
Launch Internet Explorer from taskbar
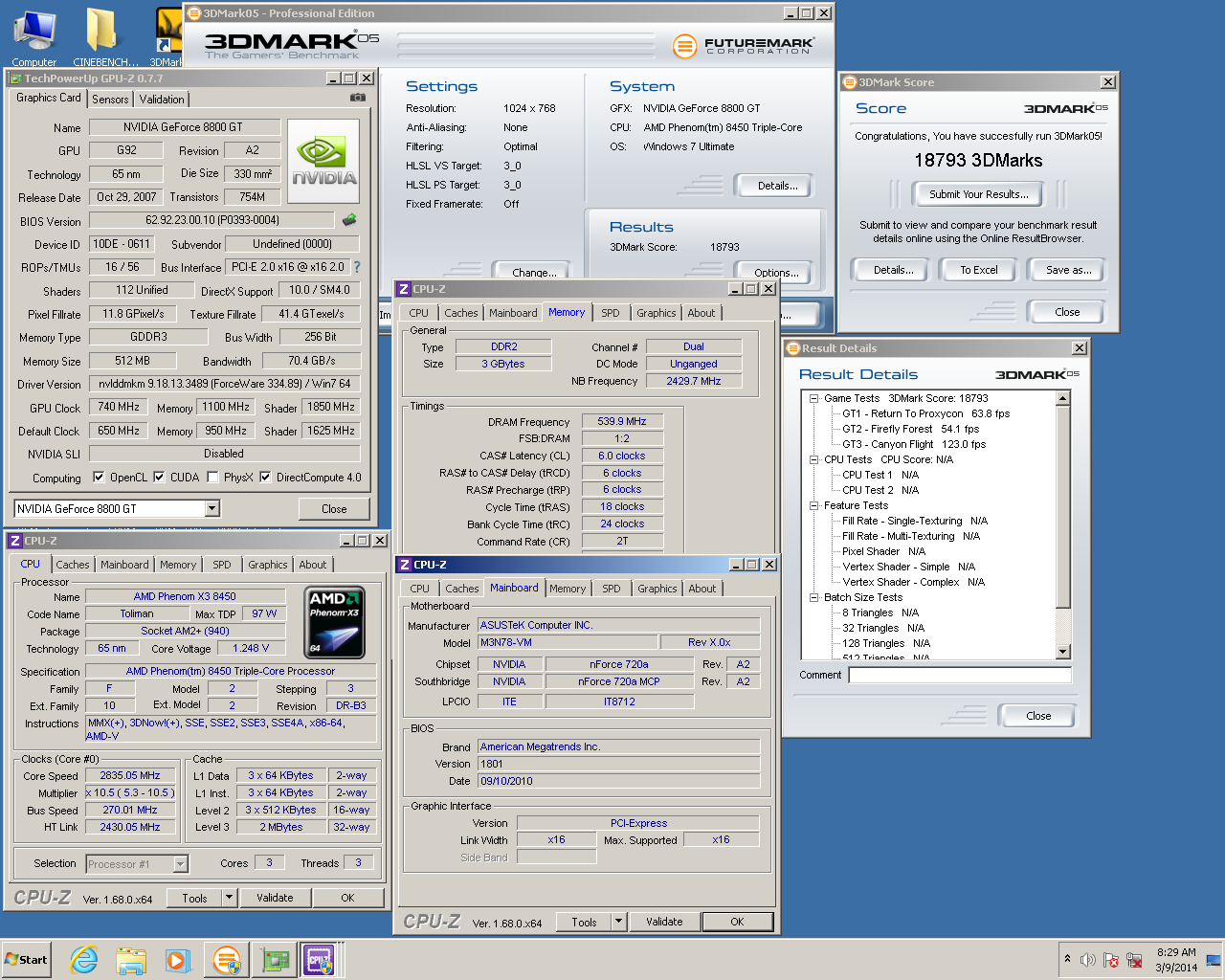click(x=84, y=959)
